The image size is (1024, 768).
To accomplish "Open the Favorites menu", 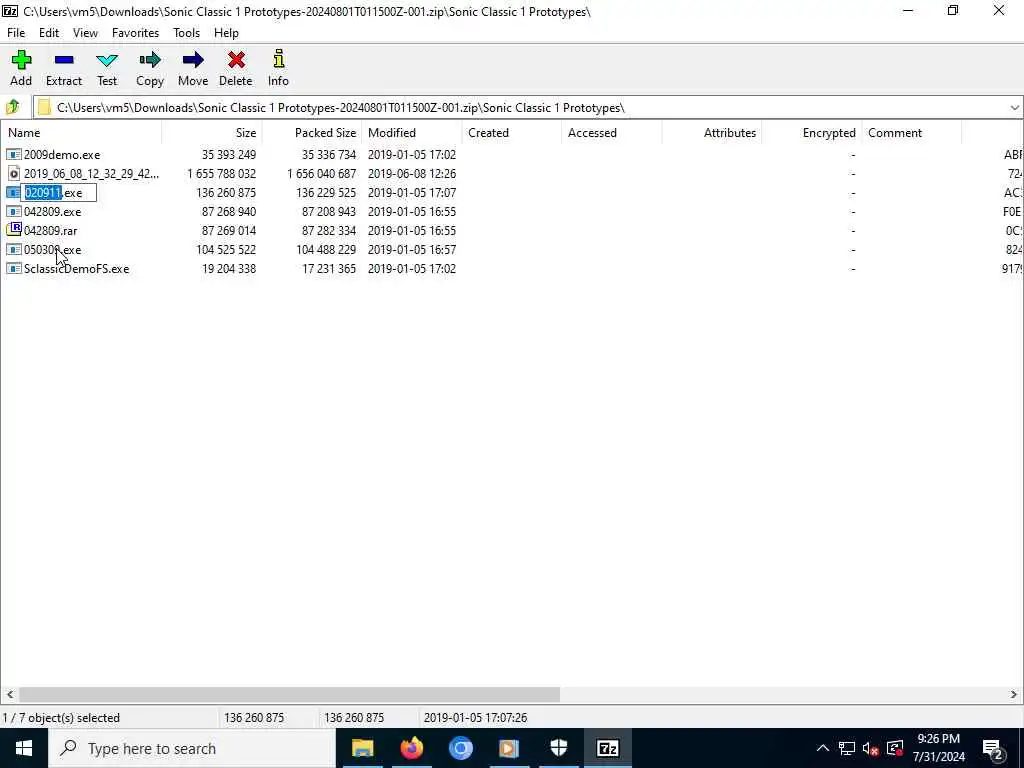I will [135, 33].
